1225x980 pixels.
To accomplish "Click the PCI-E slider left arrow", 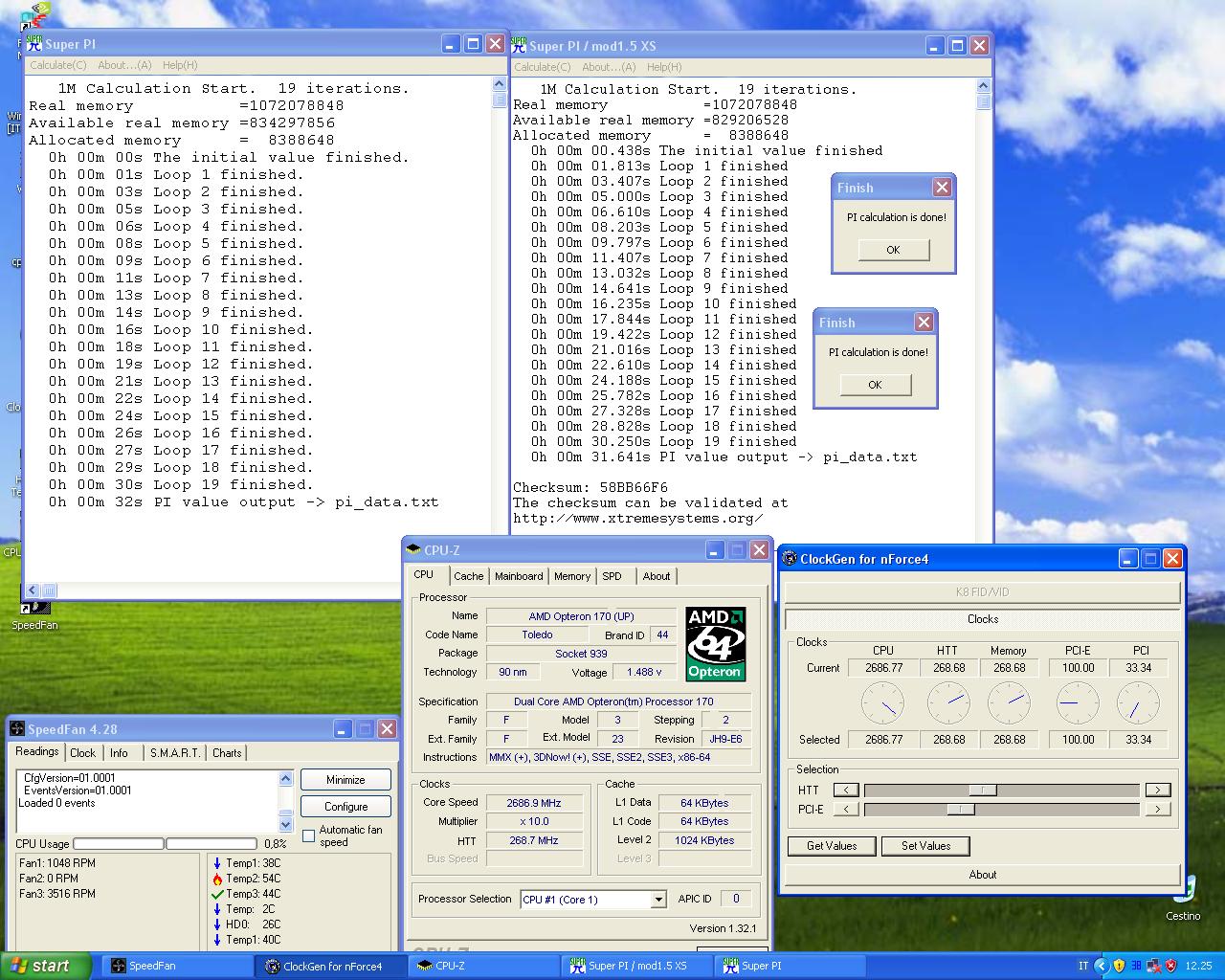I will pyautogui.click(x=846, y=809).
